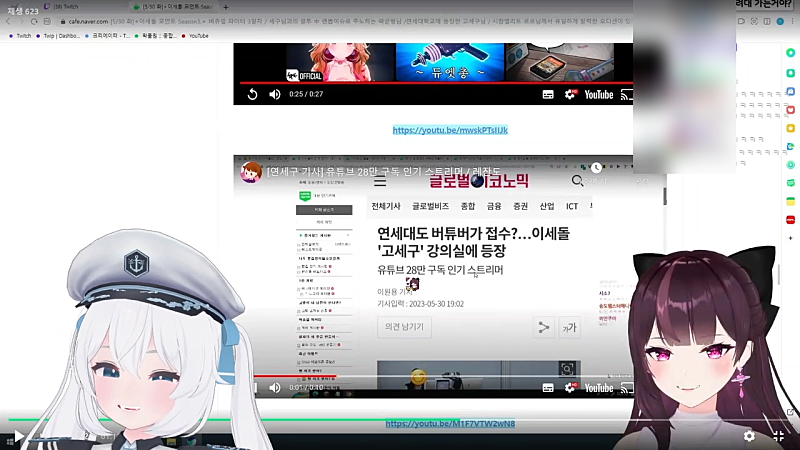Open the YouTube bookmark
This screenshot has height=450, width=800.
point(195,36)
